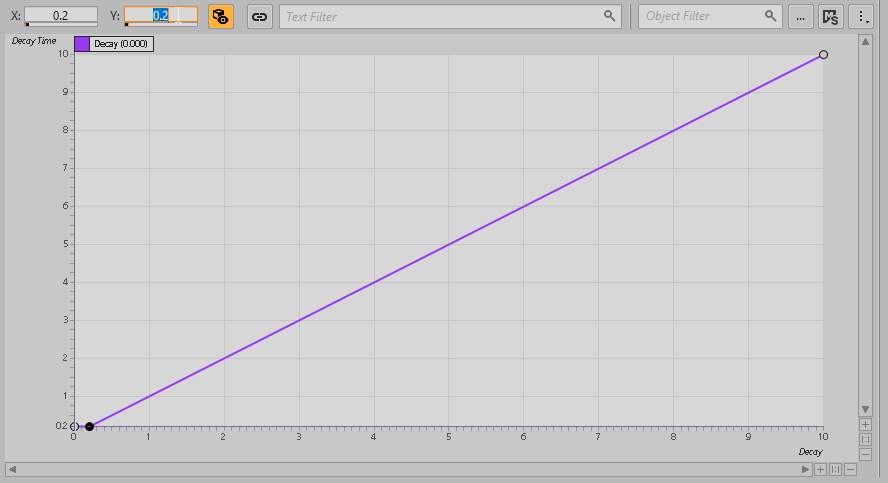The height and width of the screenshot is (483, 888).
Task: Select the curve end point at top right
Action: coord(823,54)
